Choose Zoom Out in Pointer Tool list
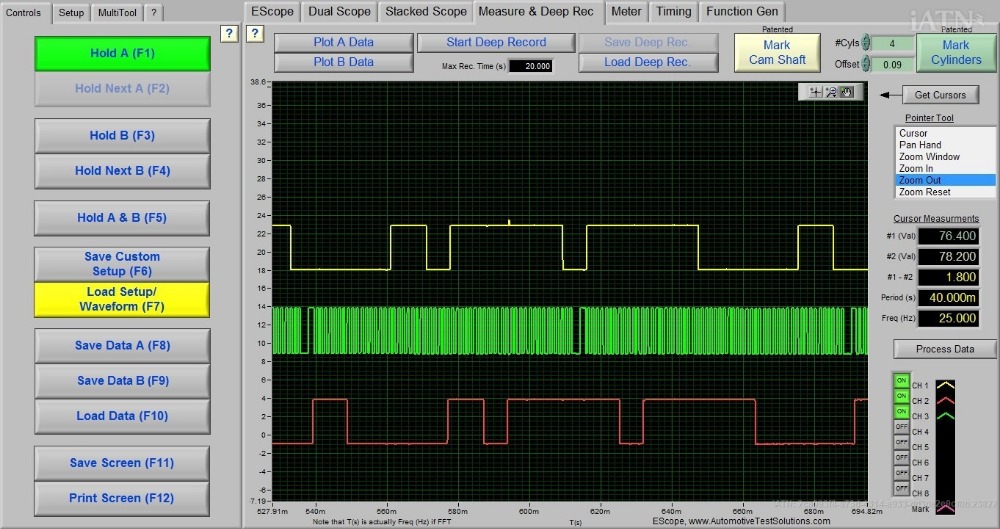This screenshot has height=529, width=1000. (x=945, y=180)
